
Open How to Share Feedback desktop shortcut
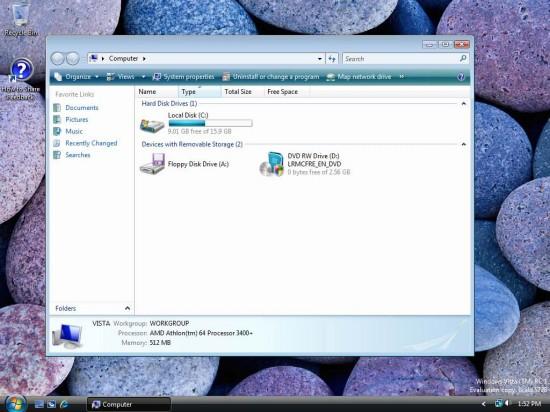(21, 80)
